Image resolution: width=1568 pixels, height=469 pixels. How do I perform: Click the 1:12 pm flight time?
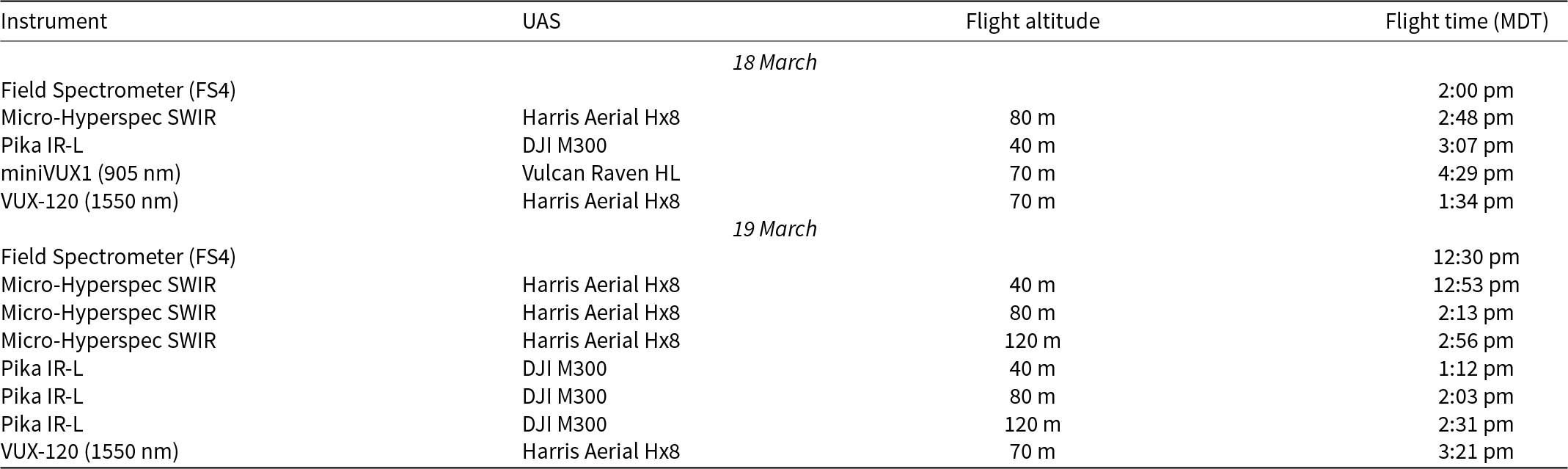1476,368
